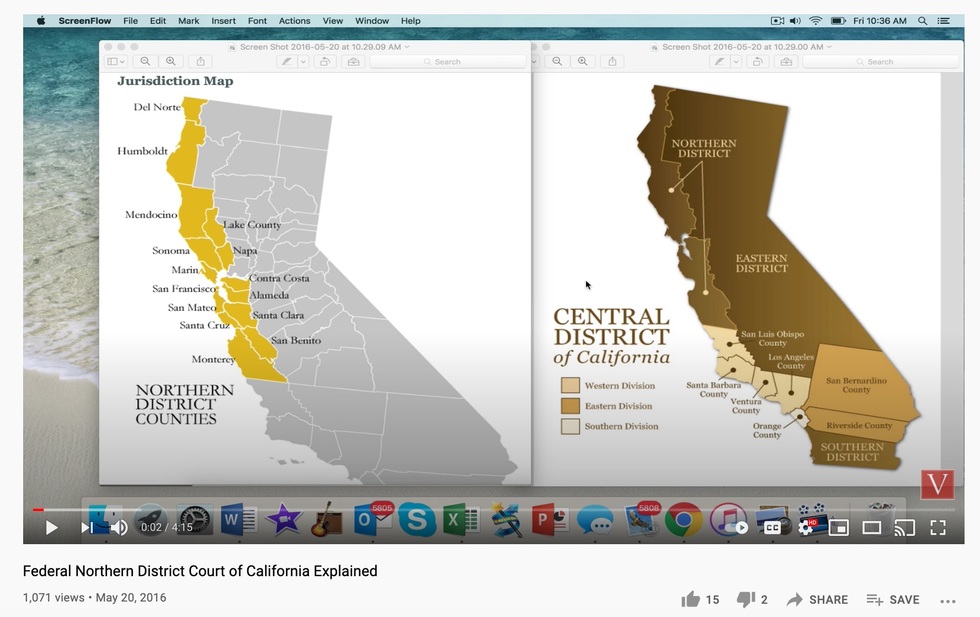
Task: Open the ScreenFlow Actions menu
Action: [x=294, y=20]
